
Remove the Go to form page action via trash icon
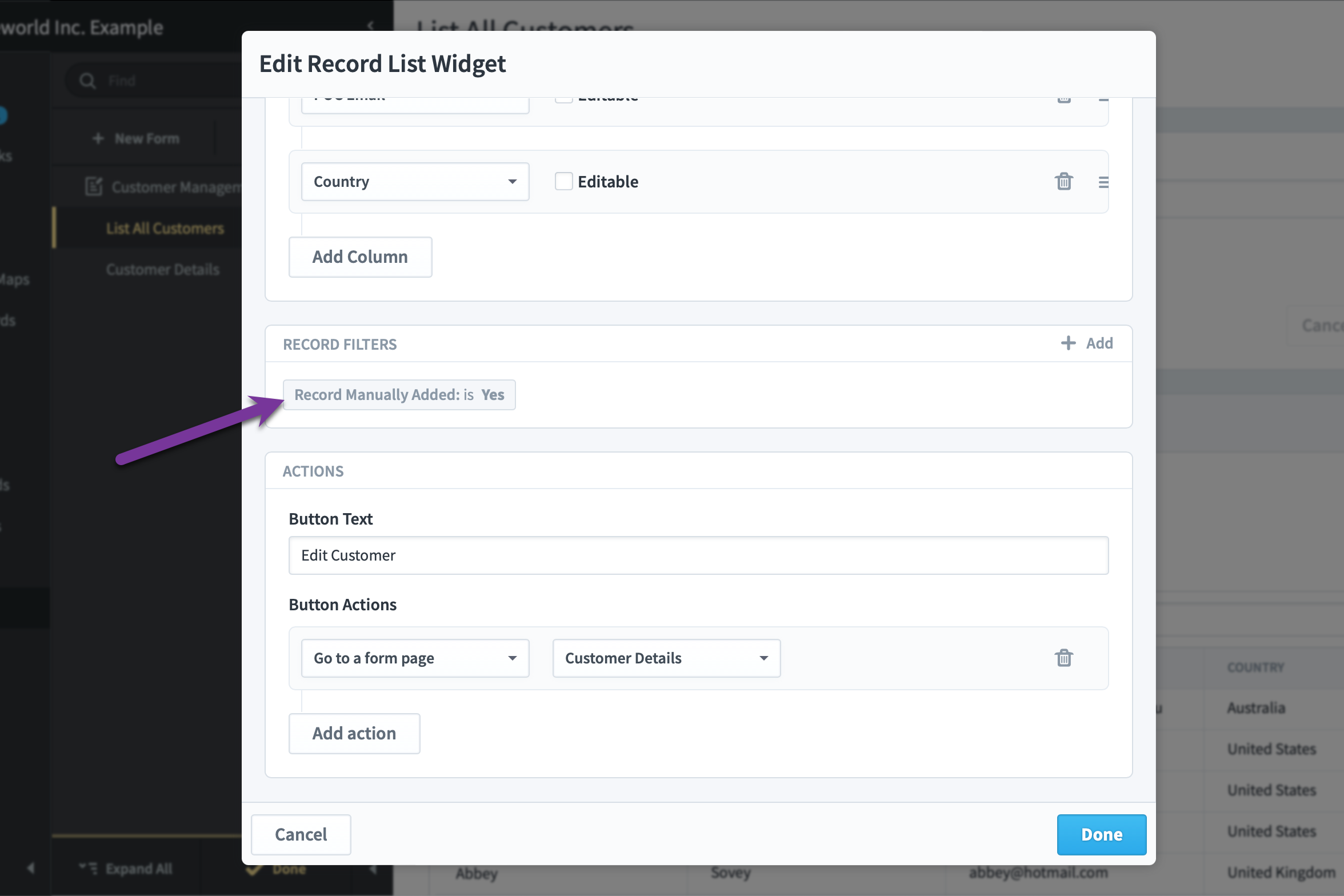click(x=1064, y=658)
